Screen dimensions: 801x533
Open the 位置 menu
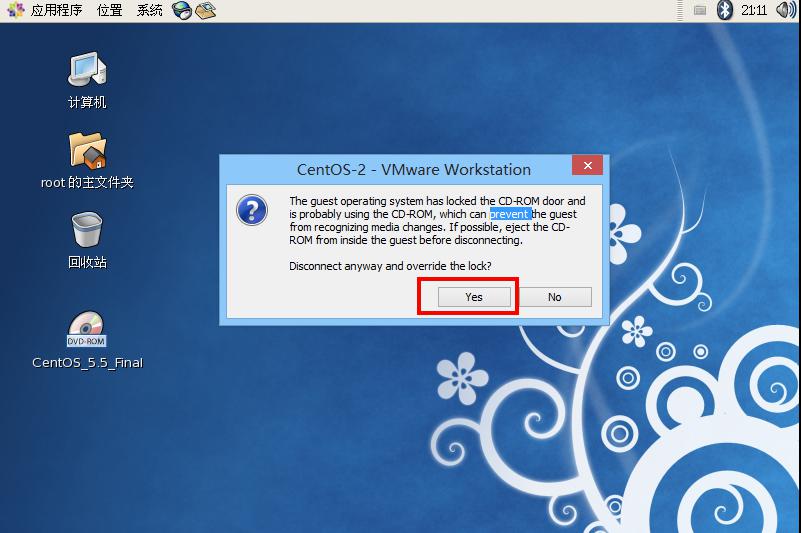click(x=109, y=10)
